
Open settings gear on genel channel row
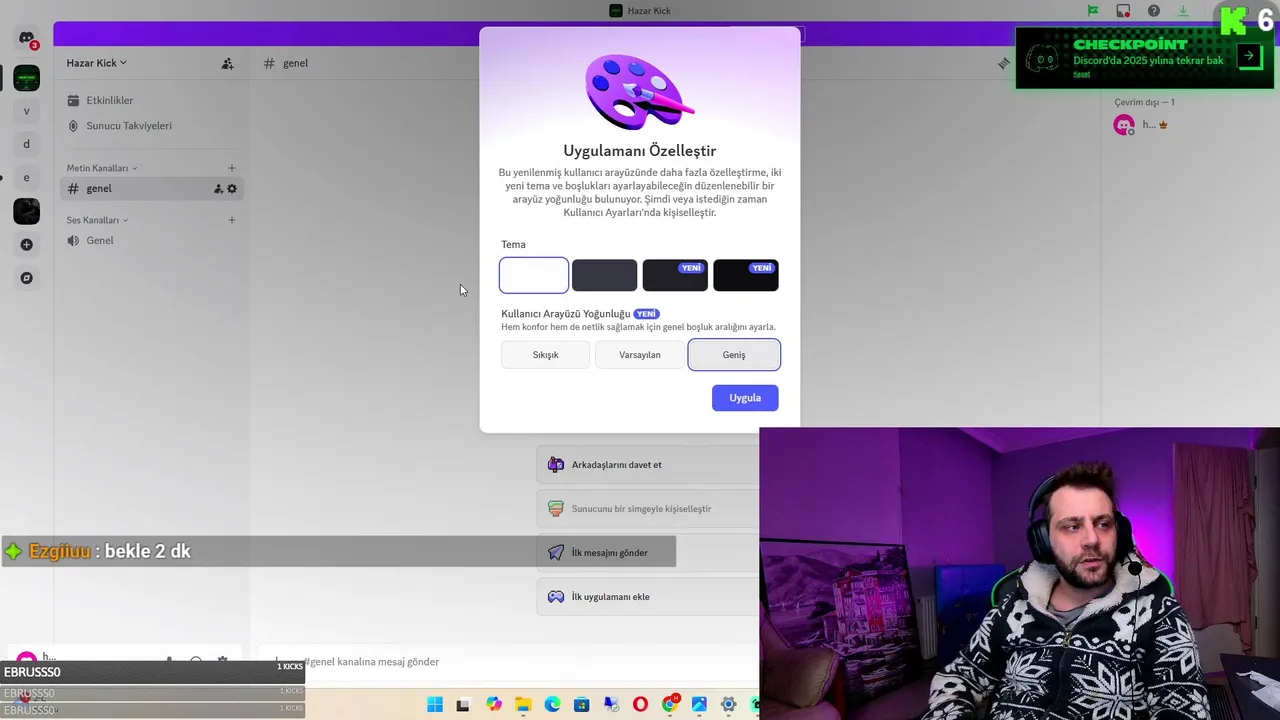click(x=232, y=189)
